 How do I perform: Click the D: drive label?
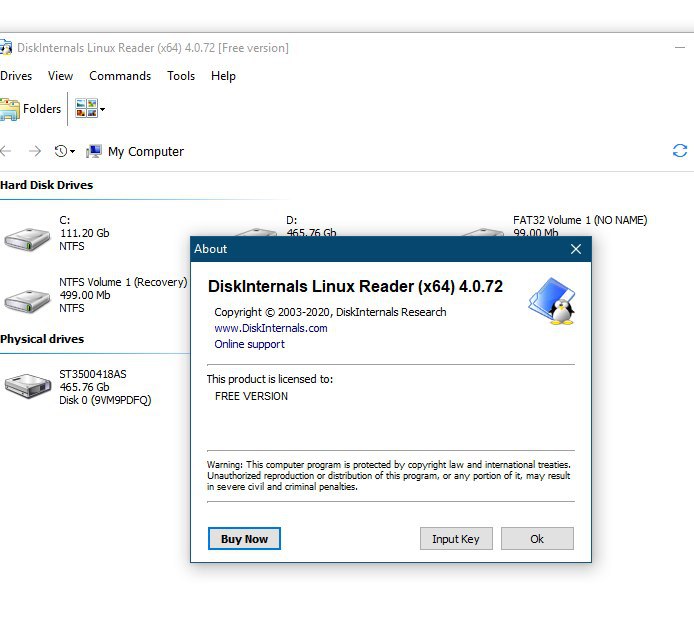292,220
